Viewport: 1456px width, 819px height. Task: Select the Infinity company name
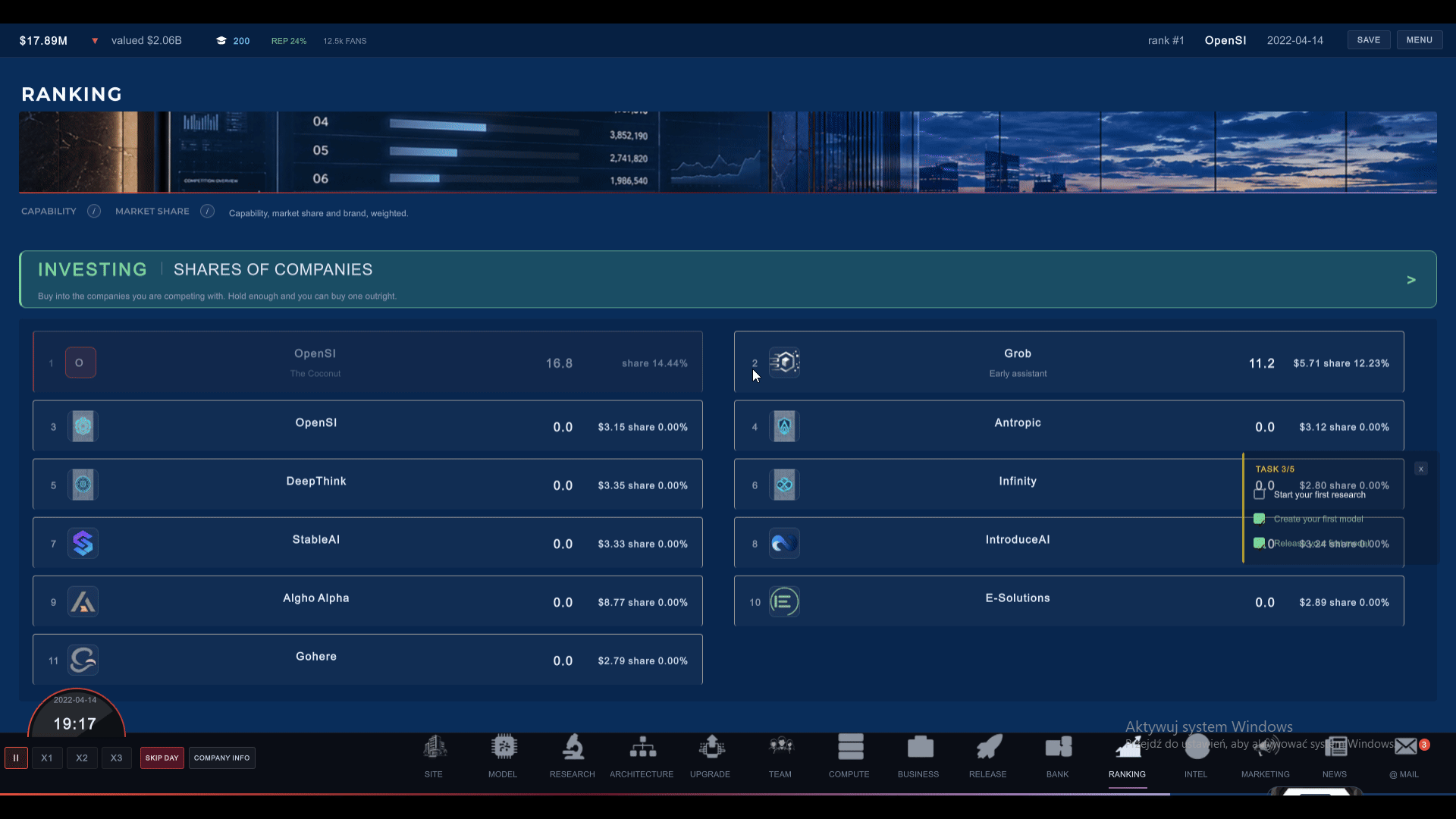pos(1018,482)
